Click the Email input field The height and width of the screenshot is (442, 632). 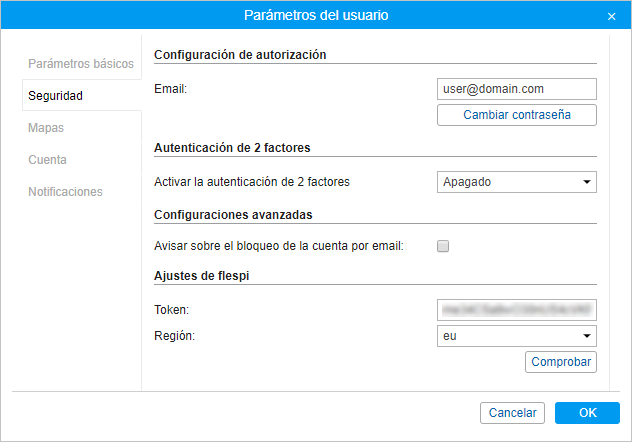coord(516,89)
